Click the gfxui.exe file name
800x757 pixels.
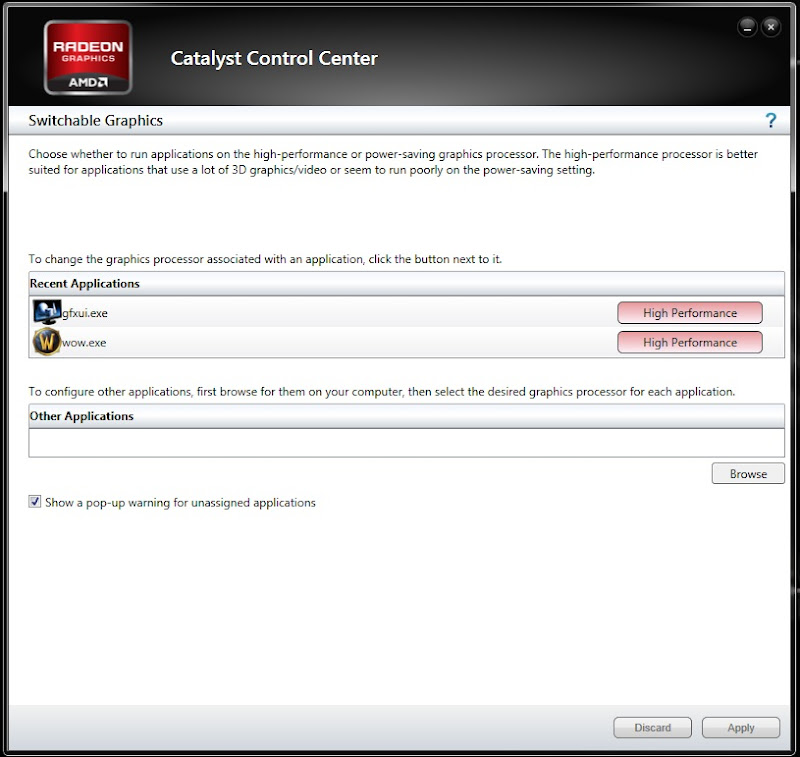tap(85, 313)
